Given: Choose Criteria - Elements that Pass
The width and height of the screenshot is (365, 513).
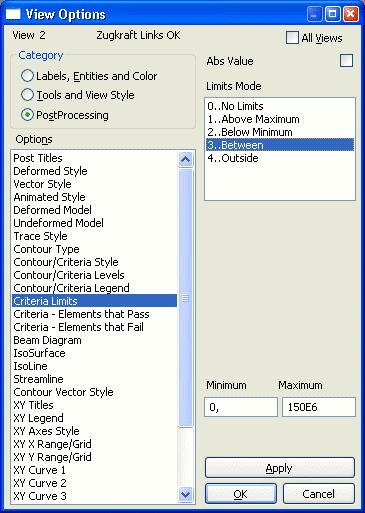Looking at the screenshot, I should coord(94,314).
